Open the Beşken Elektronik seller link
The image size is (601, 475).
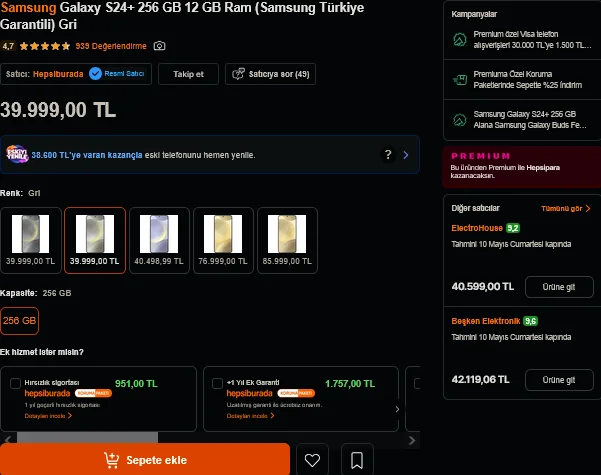(x=486, y=321)
